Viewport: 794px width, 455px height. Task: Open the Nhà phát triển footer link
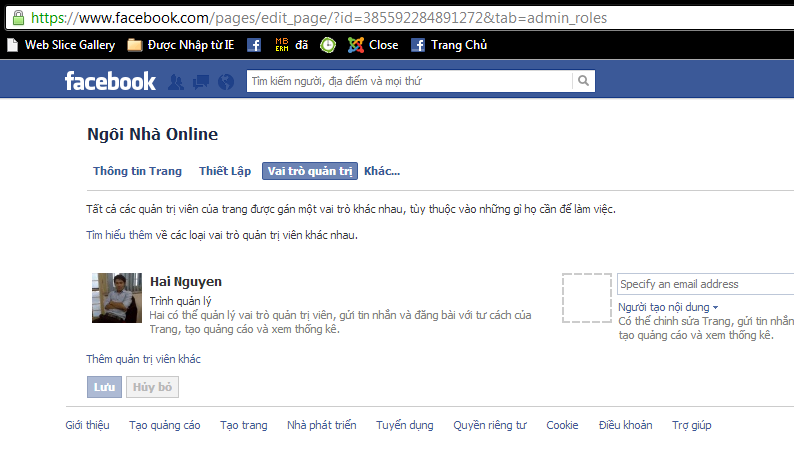(322, 425)
